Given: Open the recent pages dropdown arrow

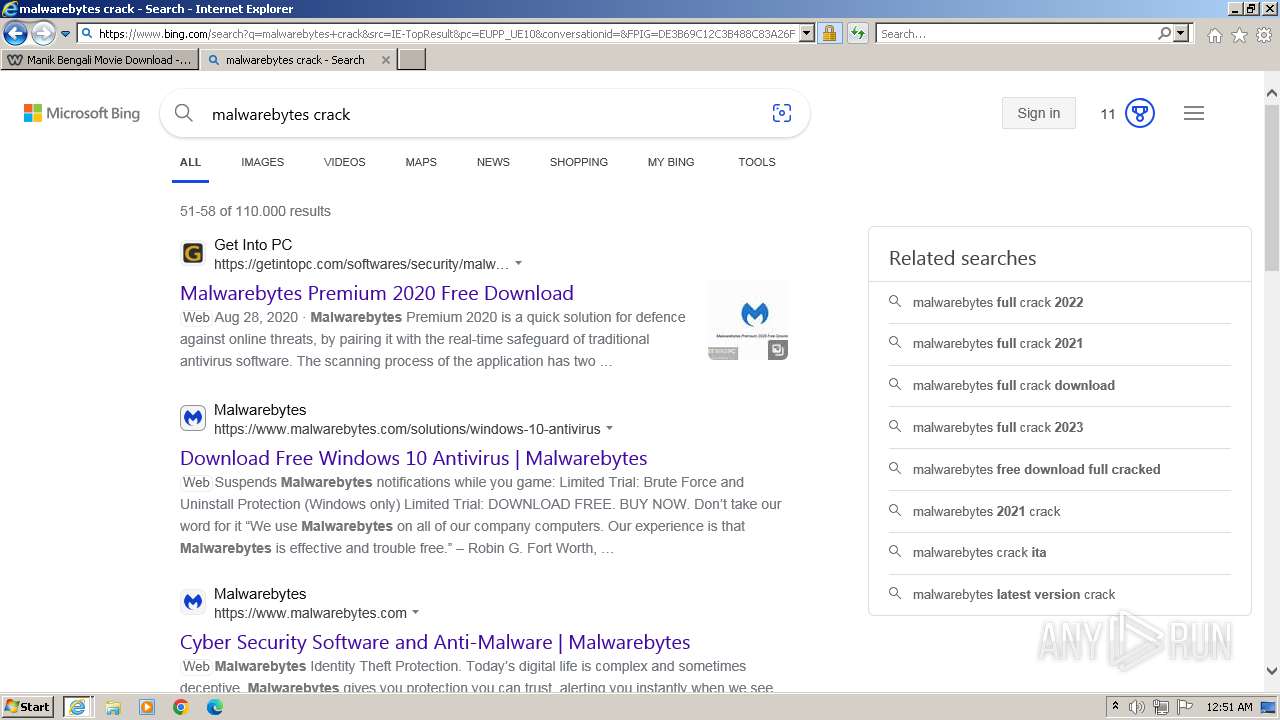Looking at the screenshot, I should click(66, 34).
